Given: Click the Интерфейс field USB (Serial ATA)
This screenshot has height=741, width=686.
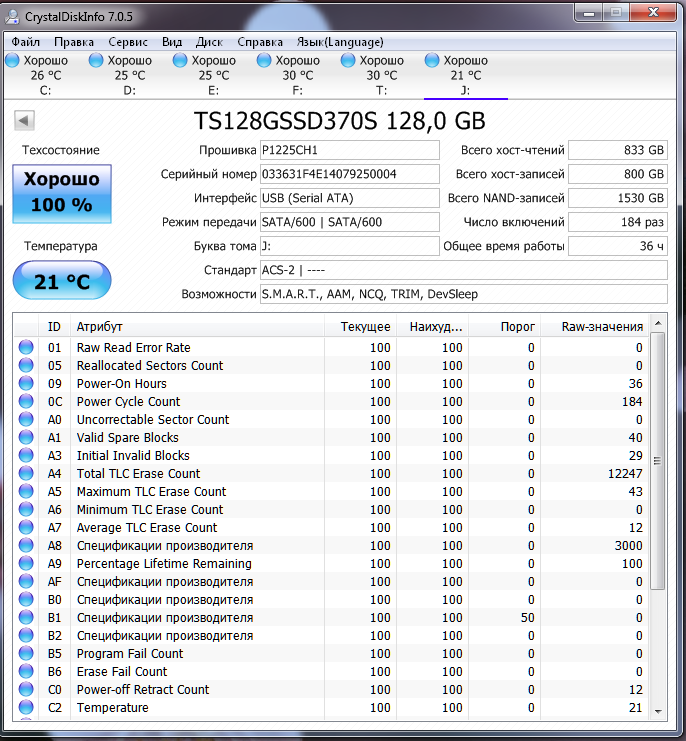Looking at the screenshot, I should pos(350,198).
